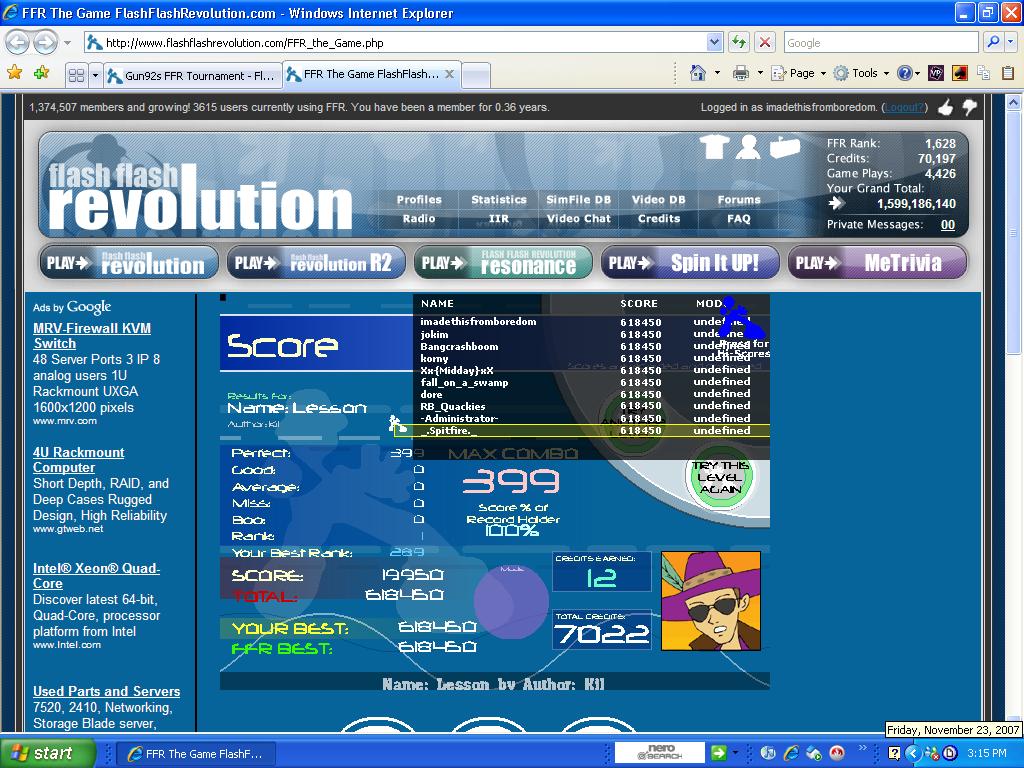
Task: Click the IE Home toolbar icon
Action: tap(697, 73)
